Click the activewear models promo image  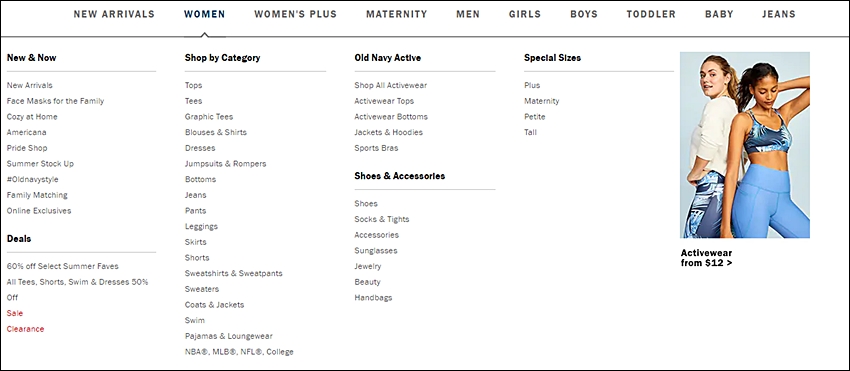[x=745, y=145]
